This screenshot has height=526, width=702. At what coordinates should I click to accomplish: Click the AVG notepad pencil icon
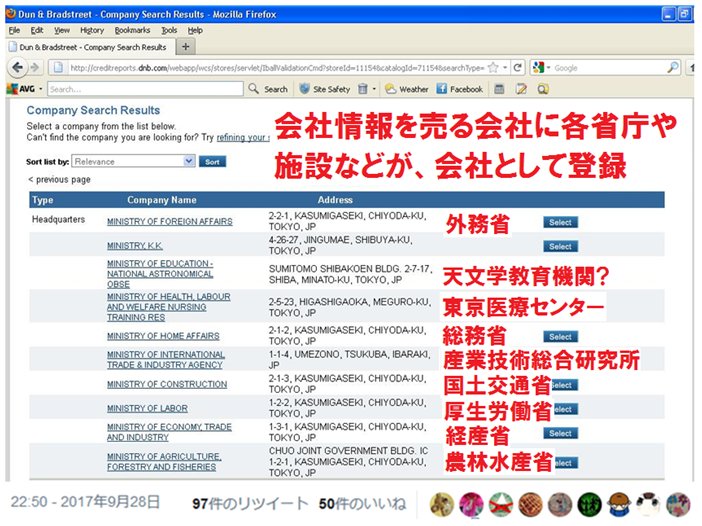[x=521, y=89]
